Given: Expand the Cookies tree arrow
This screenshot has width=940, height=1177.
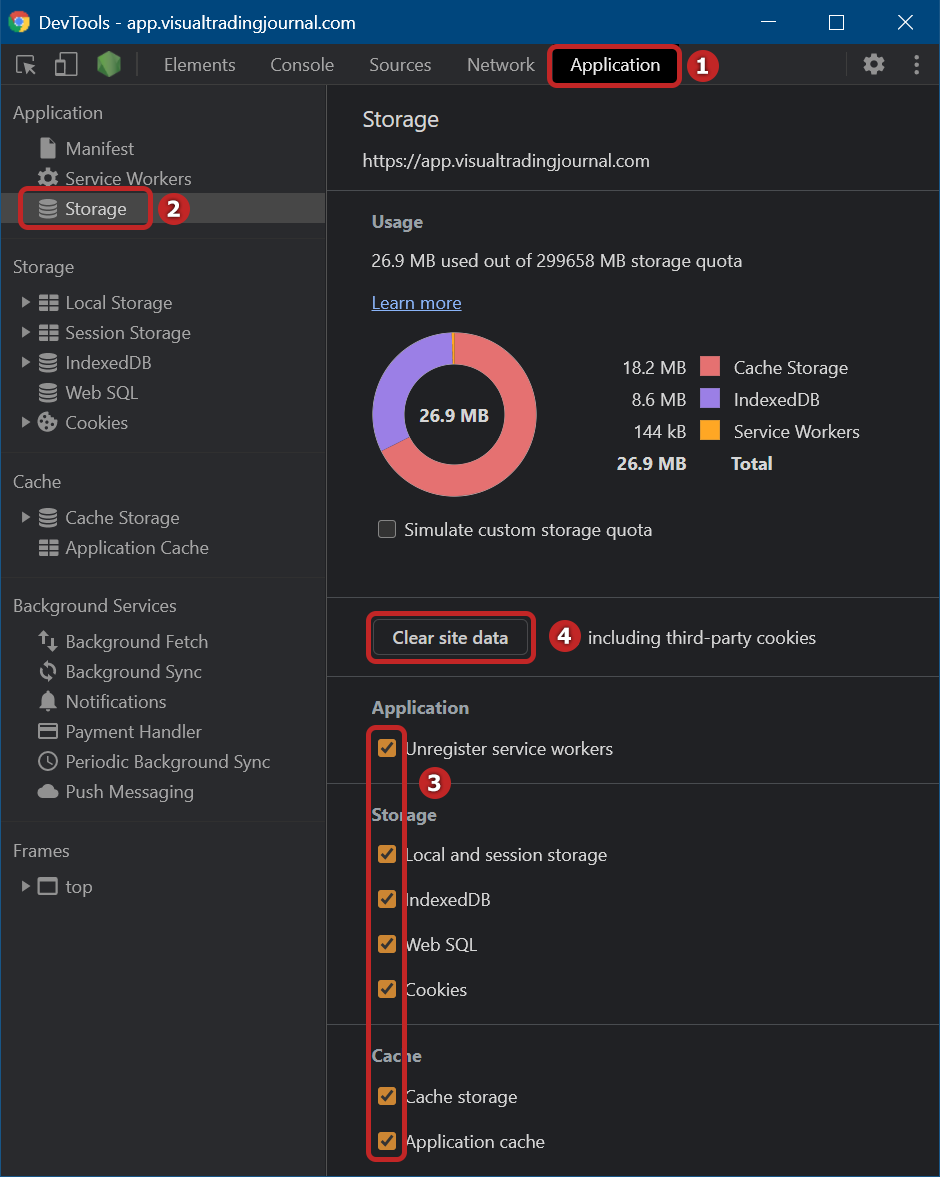Looking at the screenshot, I should (x=26, y=423).
